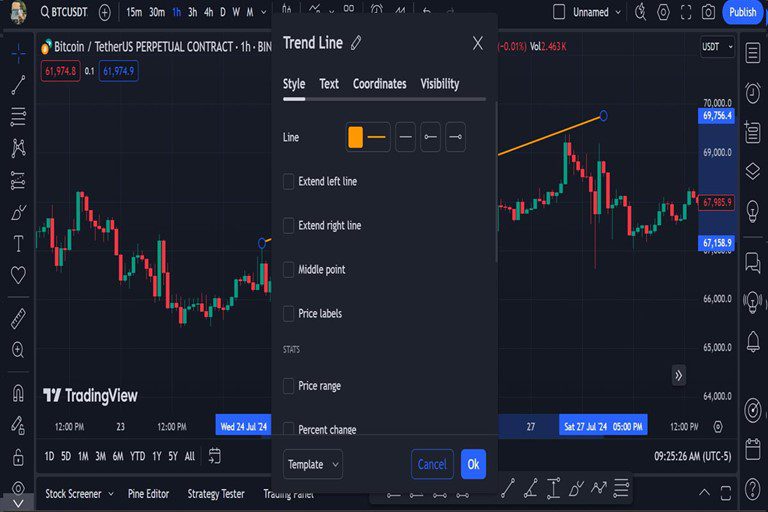Open the watchlist panel
The height and width of the screenshot is (512, 768).
tap(753, 53)
